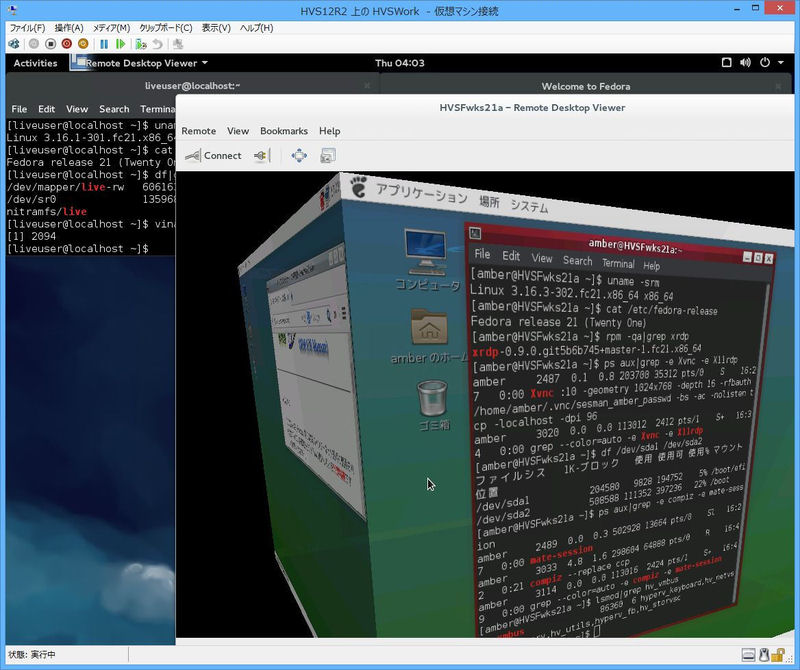The height and width of the screenshot is (670, 800).
Task: Shut down the VM with the red icon
Action: [x=66, y=44]
